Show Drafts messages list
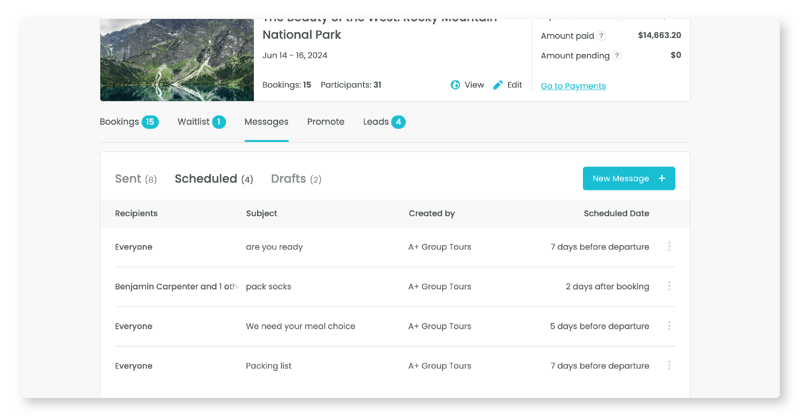800x417 pixels. point(296,179)
